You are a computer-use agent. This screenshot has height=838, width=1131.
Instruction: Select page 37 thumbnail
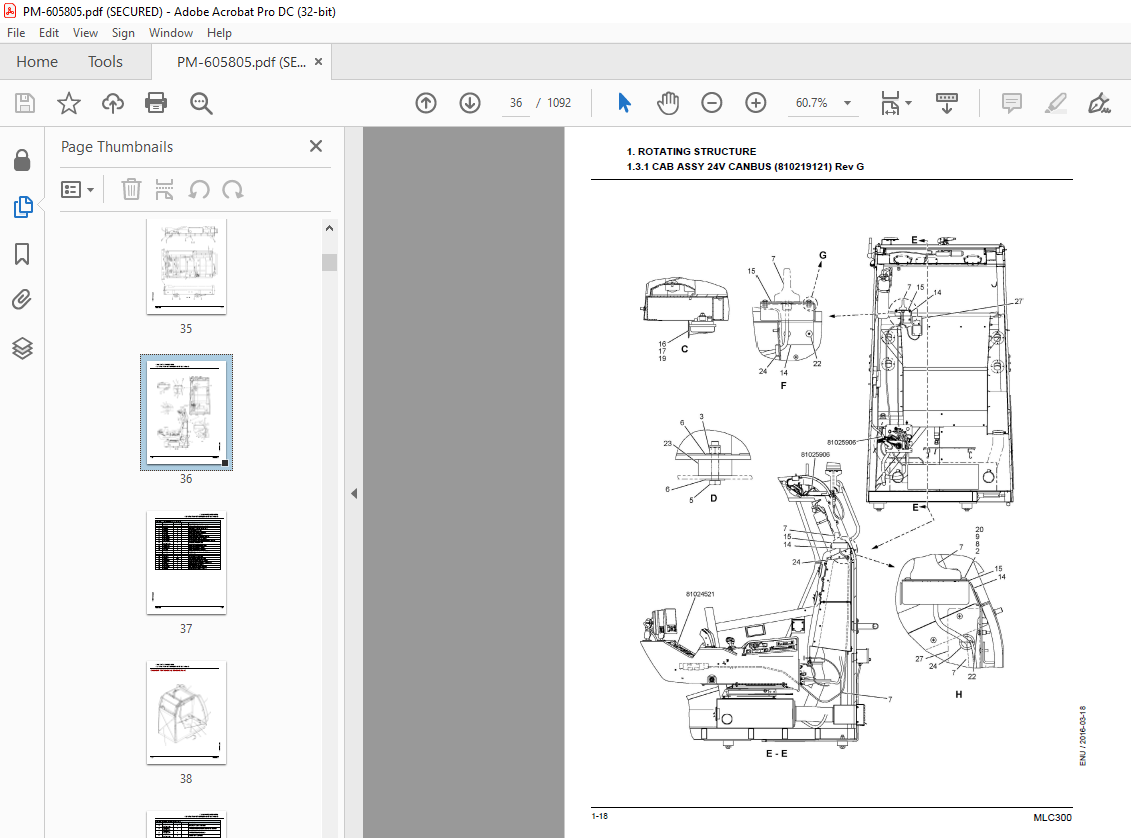186,563
